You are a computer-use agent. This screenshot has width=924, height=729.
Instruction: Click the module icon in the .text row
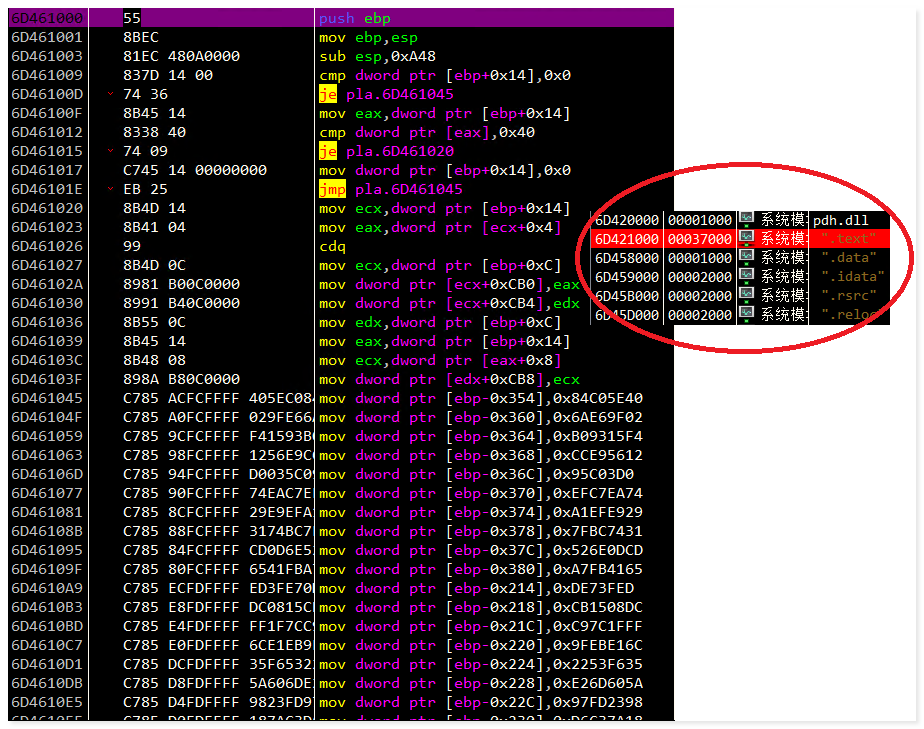[x=746, y=239]
